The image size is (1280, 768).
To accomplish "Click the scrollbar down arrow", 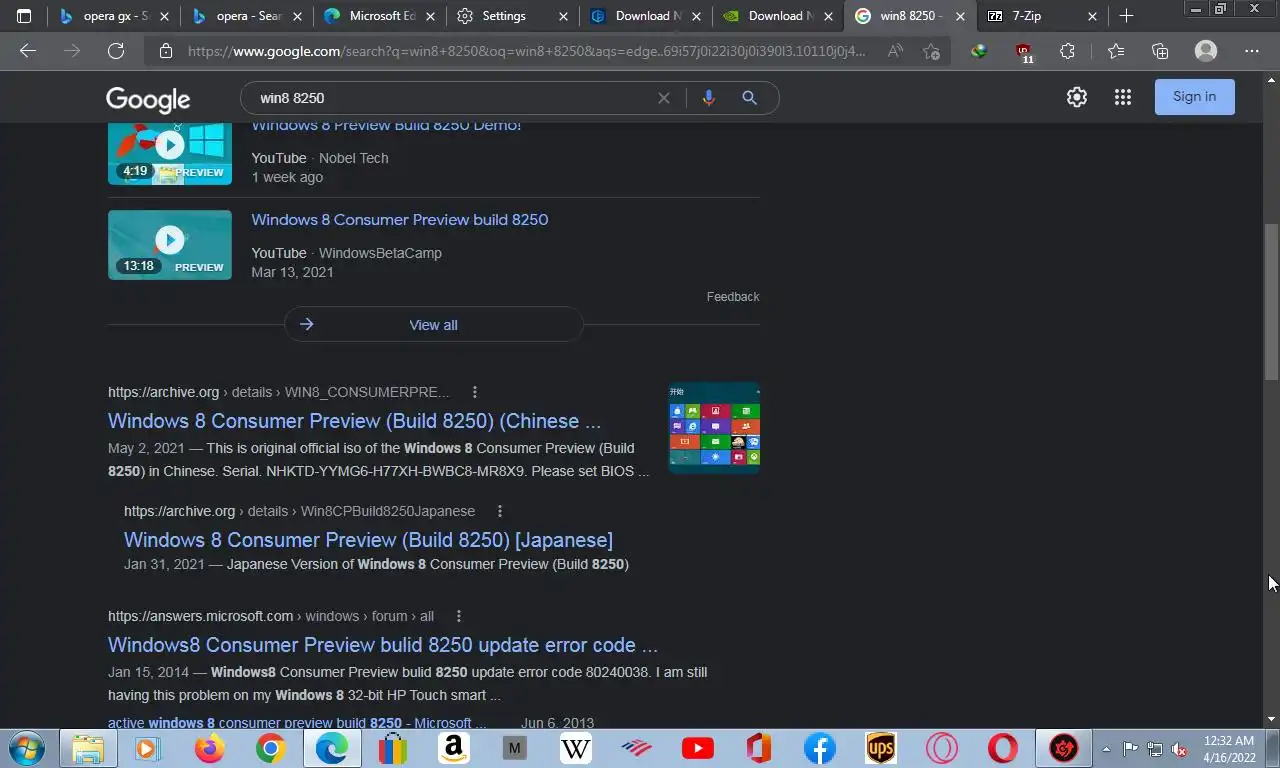I will [1271, 719].
